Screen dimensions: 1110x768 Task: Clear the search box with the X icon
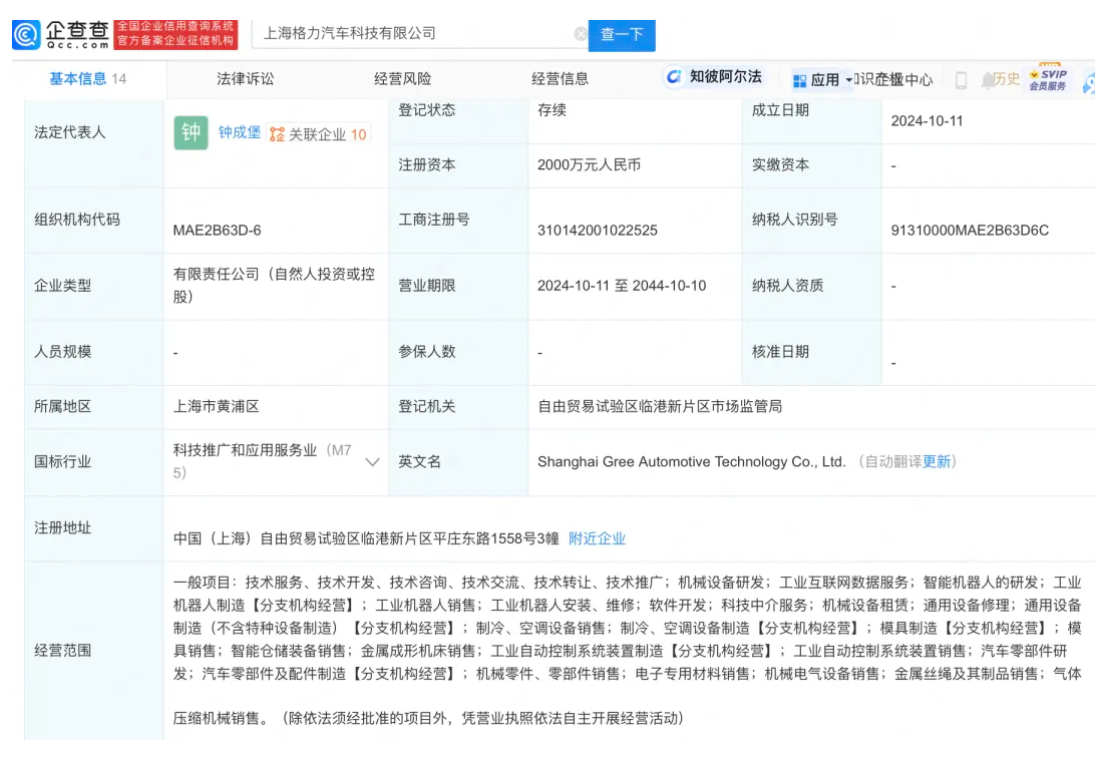point(580,34)
